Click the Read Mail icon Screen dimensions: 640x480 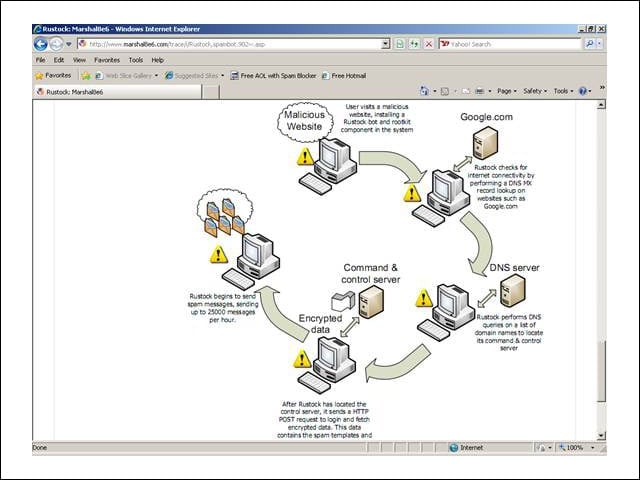click(466, 91)
